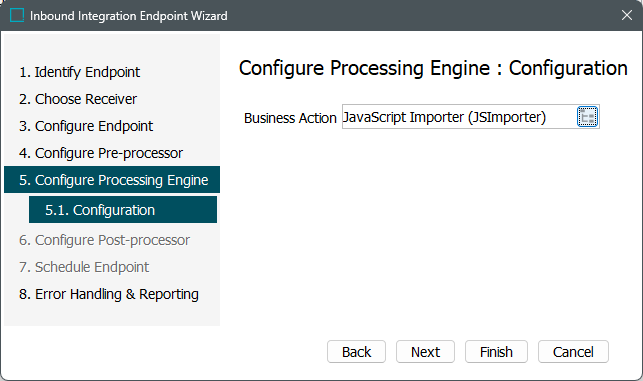Go to step 1 Identify Endpoint

tap(80, 72)
